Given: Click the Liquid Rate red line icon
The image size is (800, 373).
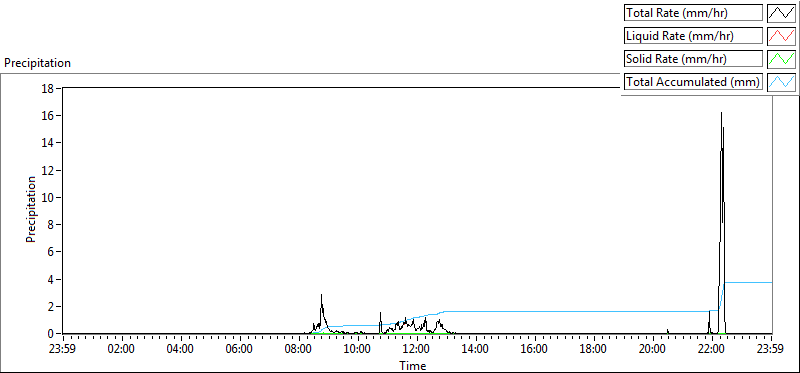Looking at the screenshot, I should (x=781, y=36).
